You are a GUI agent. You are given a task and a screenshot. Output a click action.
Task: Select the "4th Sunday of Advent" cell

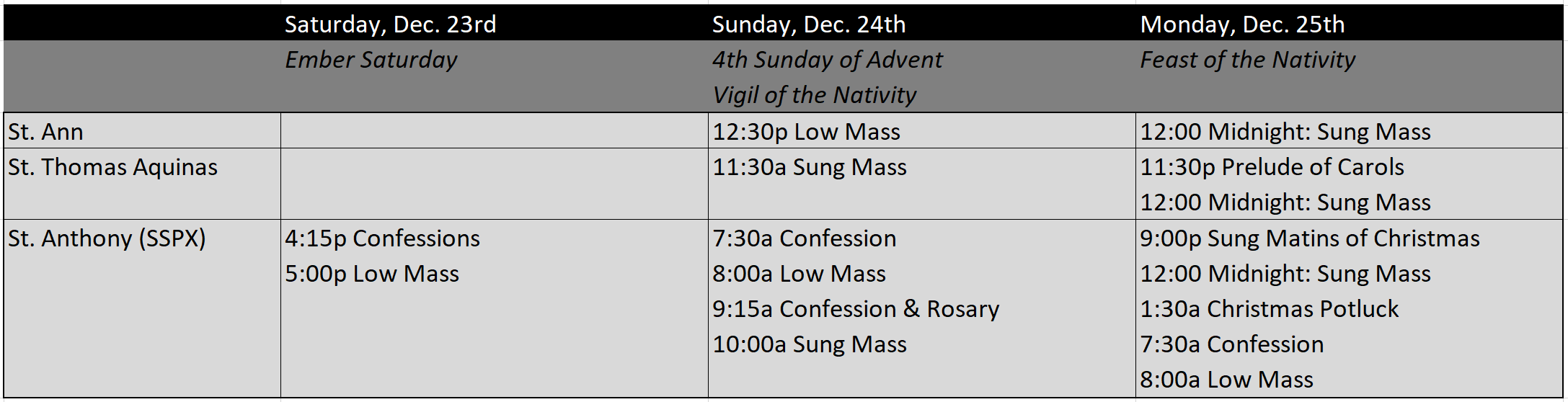(827, 60)
